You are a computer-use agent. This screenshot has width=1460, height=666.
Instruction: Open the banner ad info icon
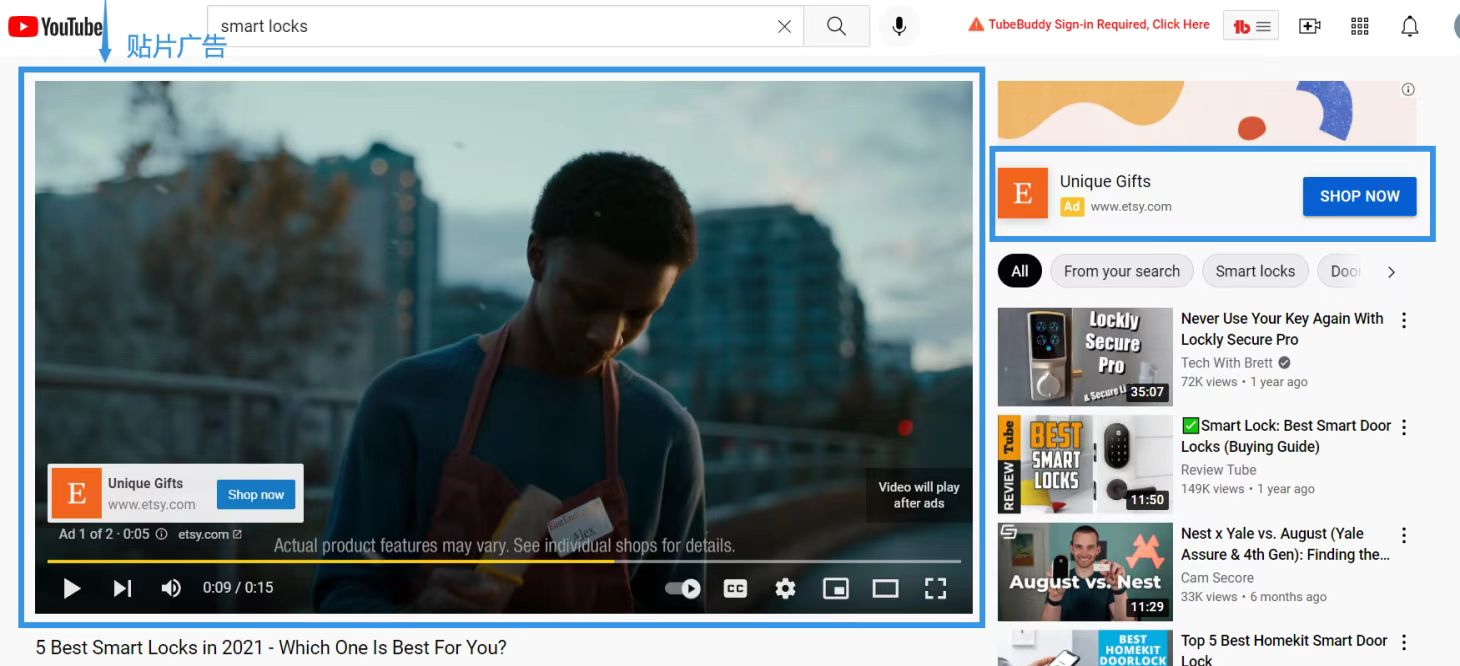point(1408,89)
